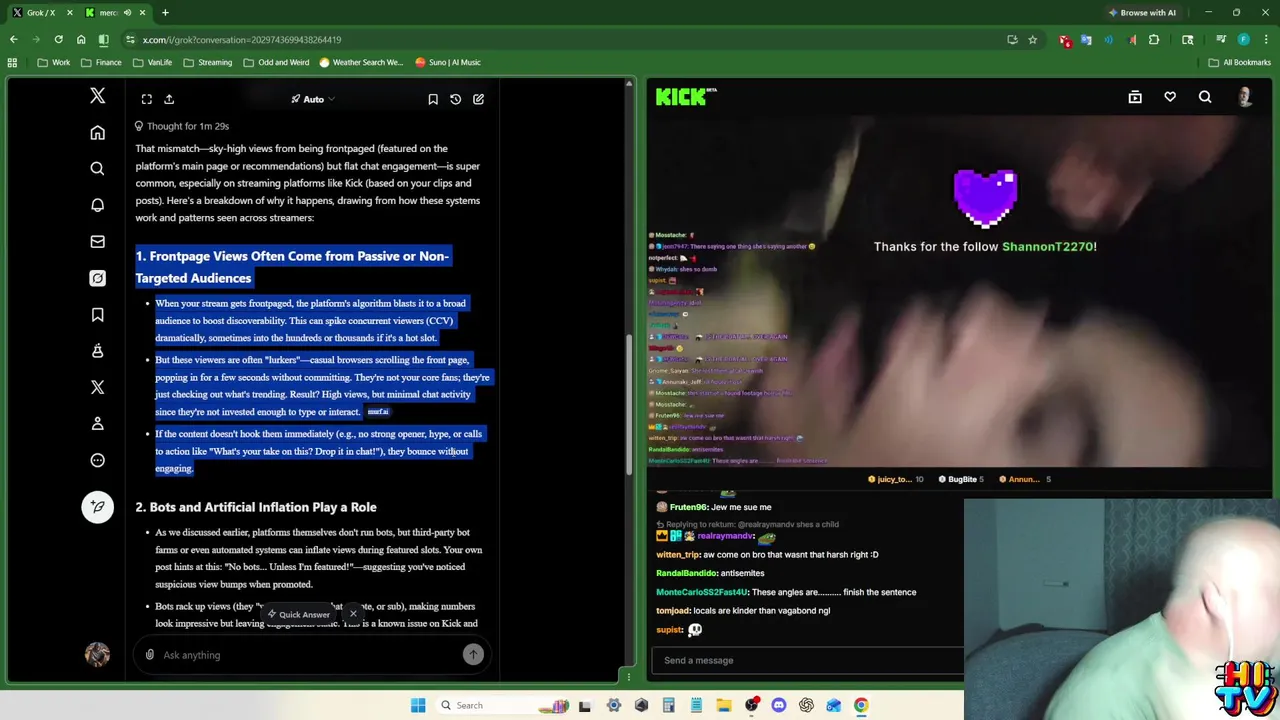Open Discord from the taskbar
The width and height of the screenshot is (1280, 720).
pos(779,705)
